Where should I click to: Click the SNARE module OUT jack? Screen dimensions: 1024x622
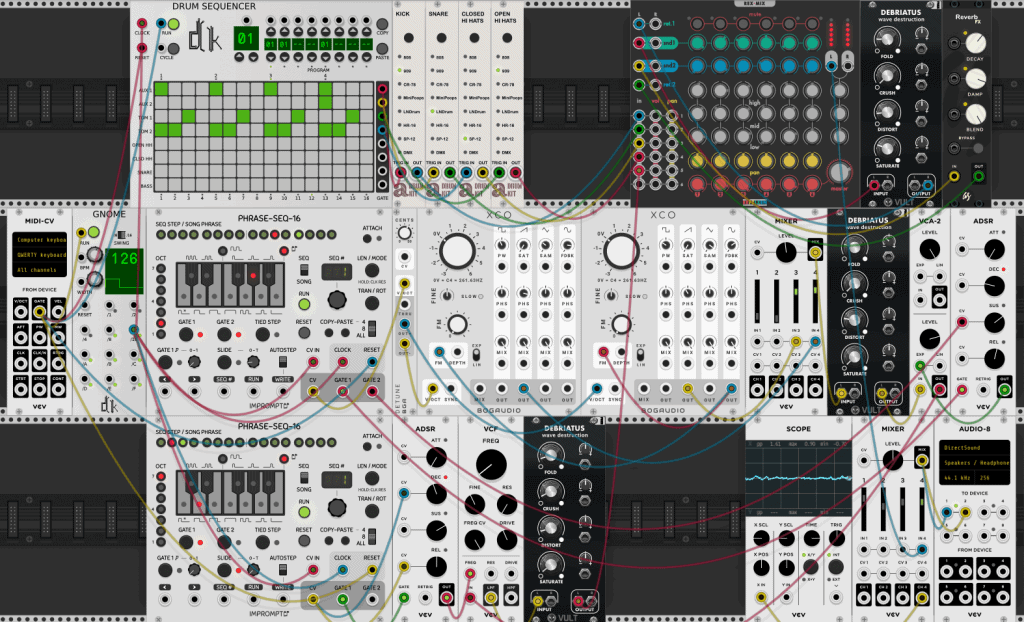point(449,172)
